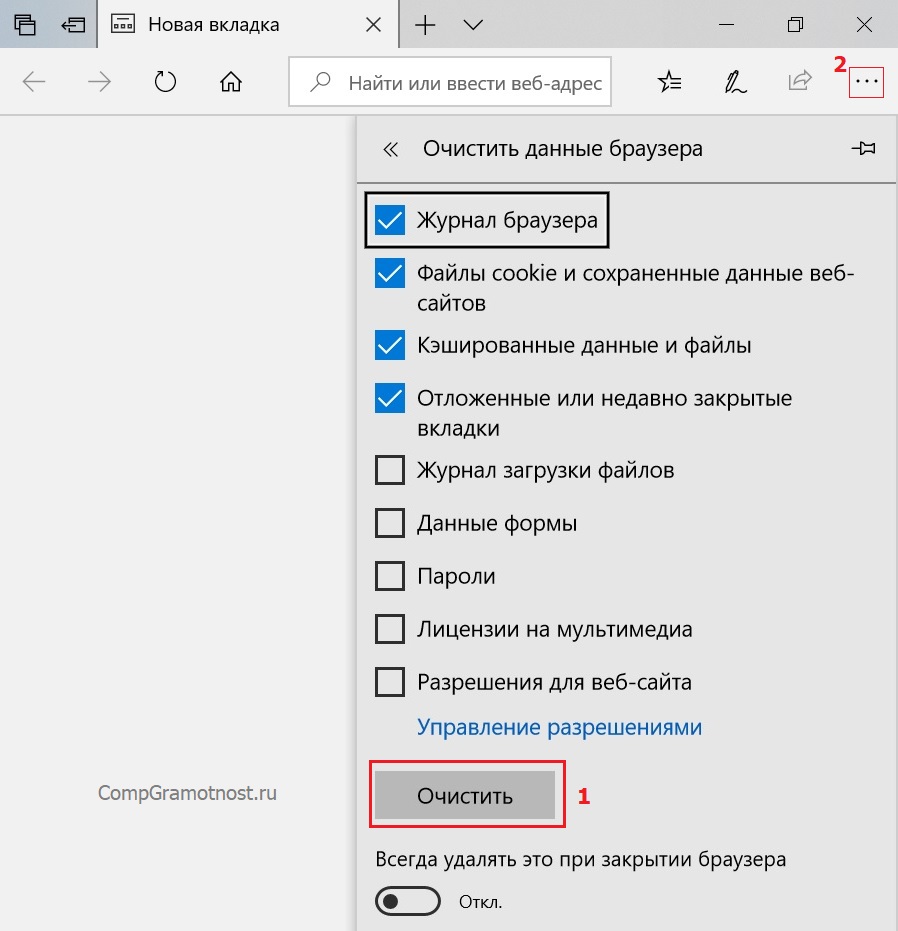This screenshot has height=931, width=898.
Task: Restore down the browser window
Action: (795, 24)
